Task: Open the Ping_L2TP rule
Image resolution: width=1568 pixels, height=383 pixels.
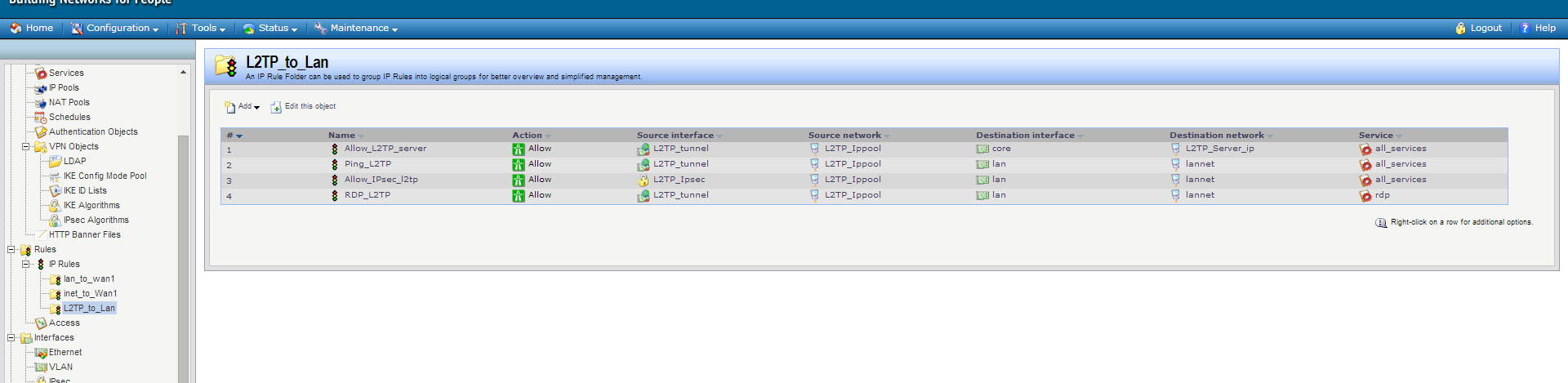Action: (367, 164)
